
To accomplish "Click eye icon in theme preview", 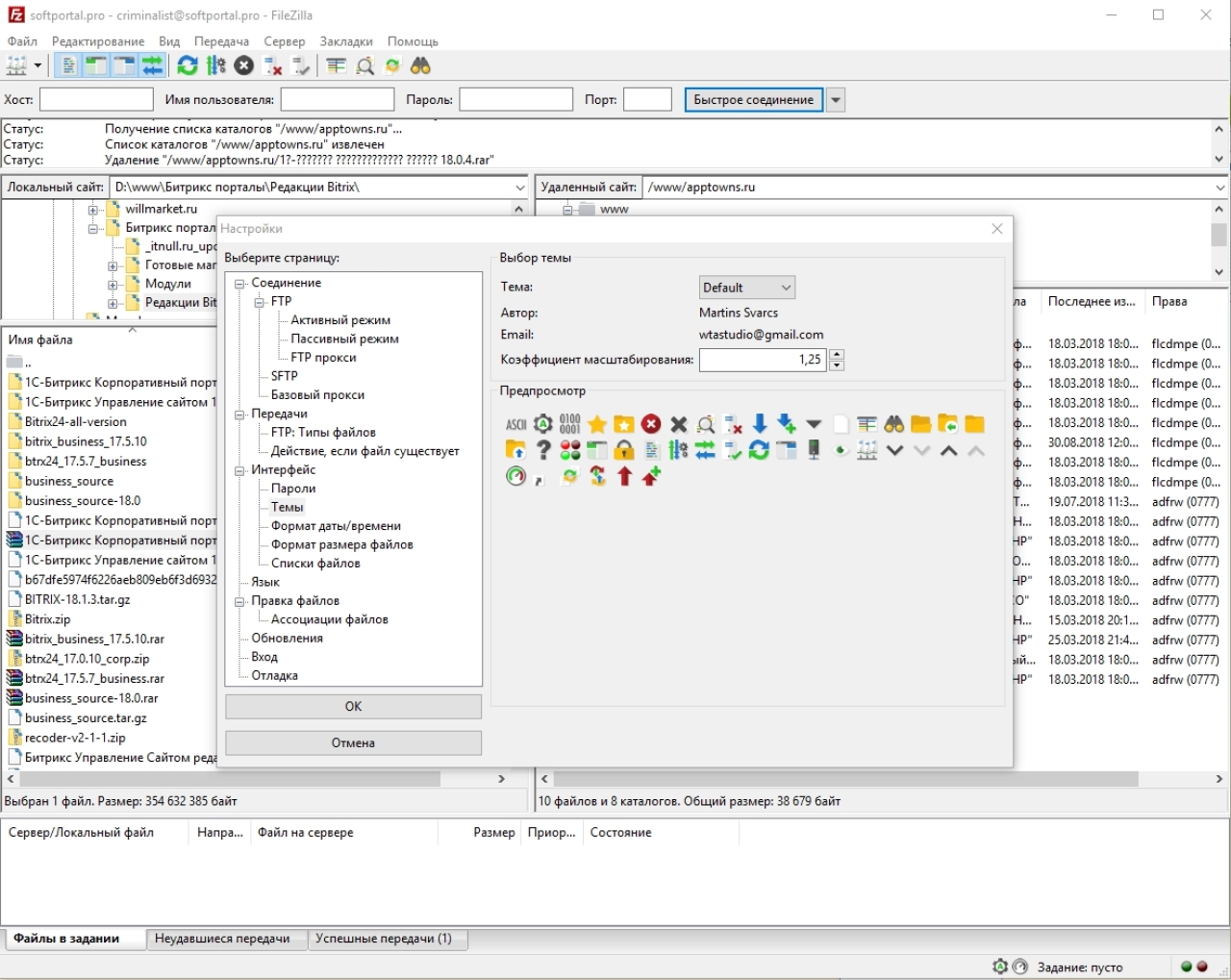I will click(x=842, y=450).
